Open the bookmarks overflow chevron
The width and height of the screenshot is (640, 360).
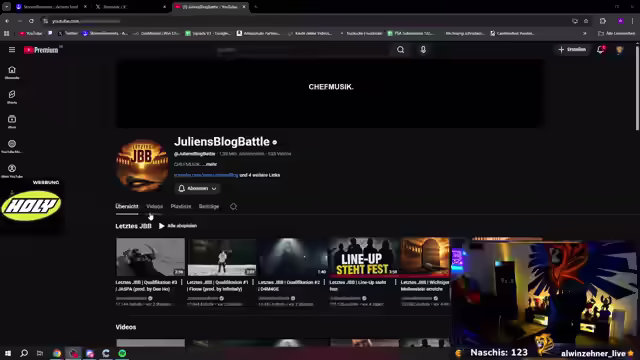tap(585, 33)
